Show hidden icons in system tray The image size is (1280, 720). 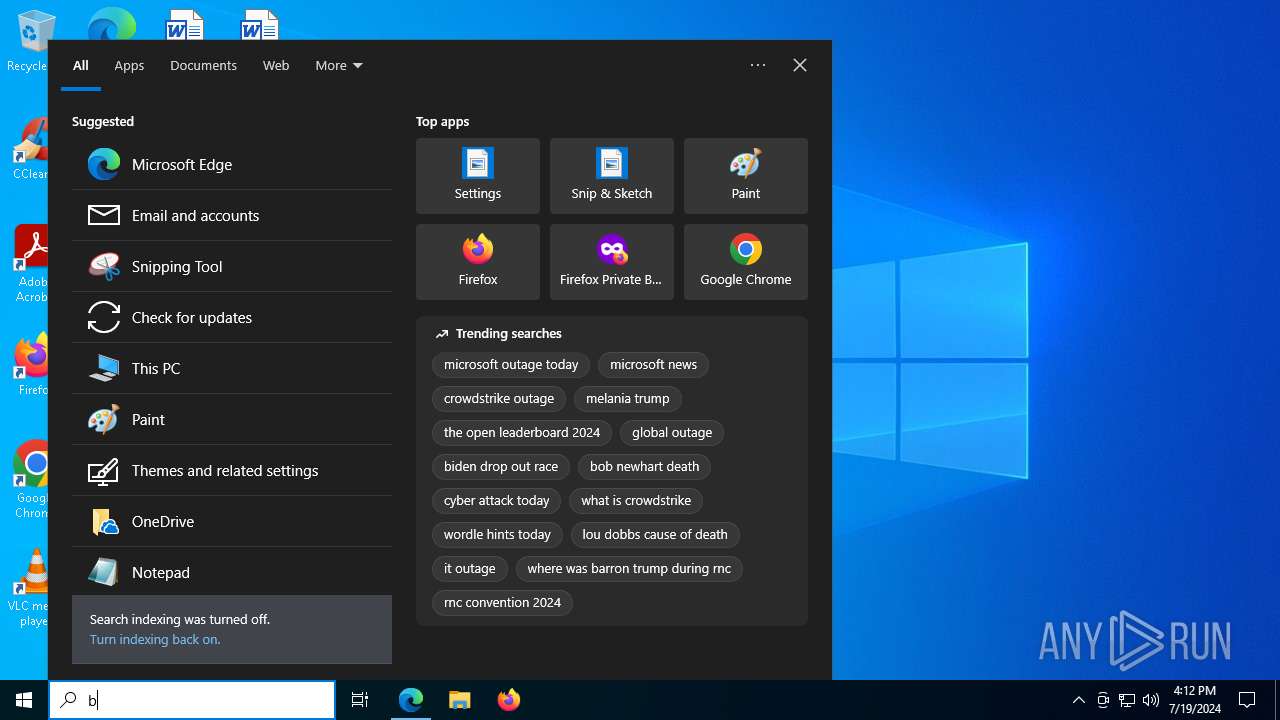pos(1078,700)
